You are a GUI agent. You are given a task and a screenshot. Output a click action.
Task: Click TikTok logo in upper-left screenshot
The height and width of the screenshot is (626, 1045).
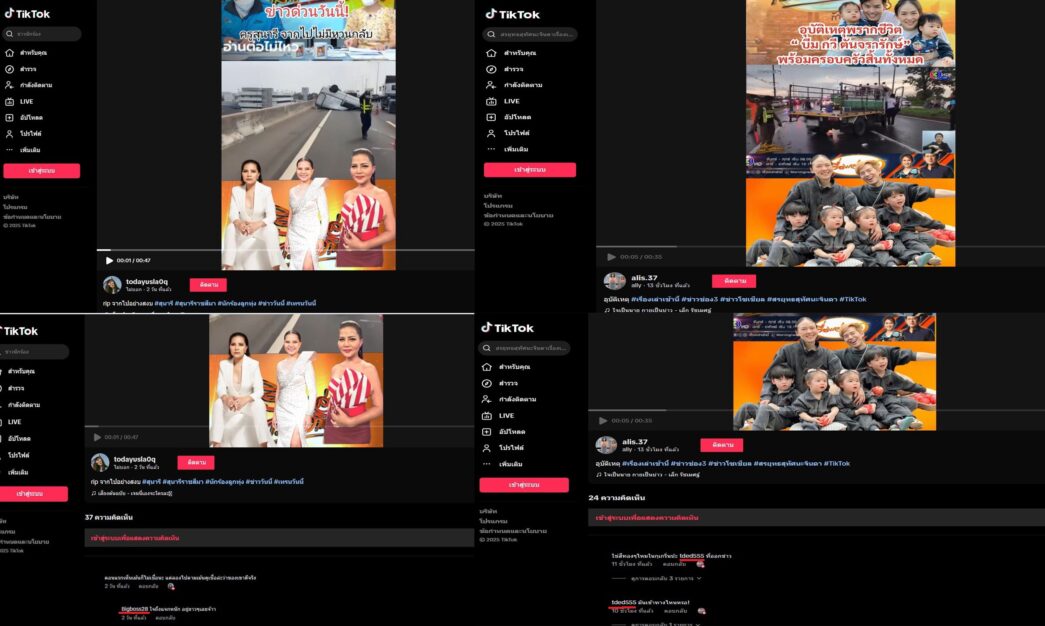28,13
